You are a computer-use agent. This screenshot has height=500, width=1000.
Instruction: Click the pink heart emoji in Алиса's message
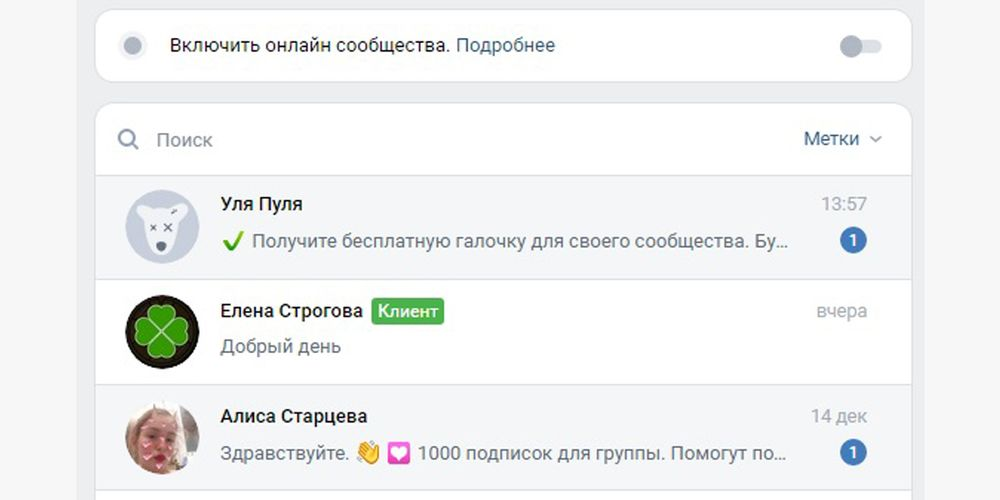399,454
